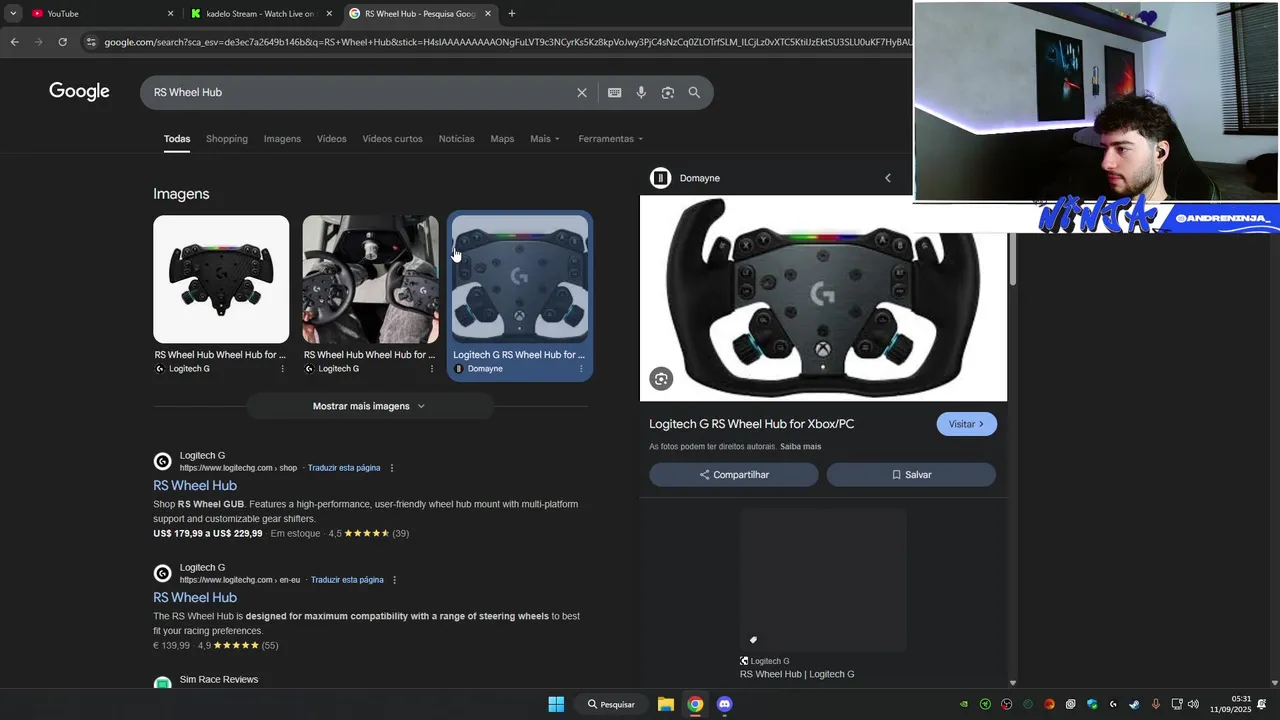
Task: Open File Explorer from taskbar
Action: pos(665,704)
